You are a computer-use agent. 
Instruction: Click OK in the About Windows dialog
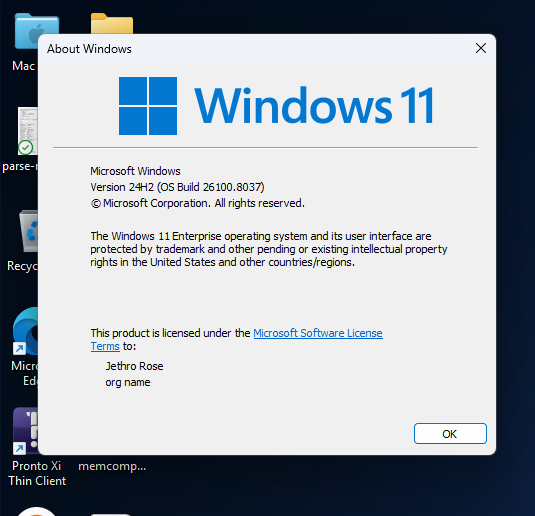click(450, 433)
